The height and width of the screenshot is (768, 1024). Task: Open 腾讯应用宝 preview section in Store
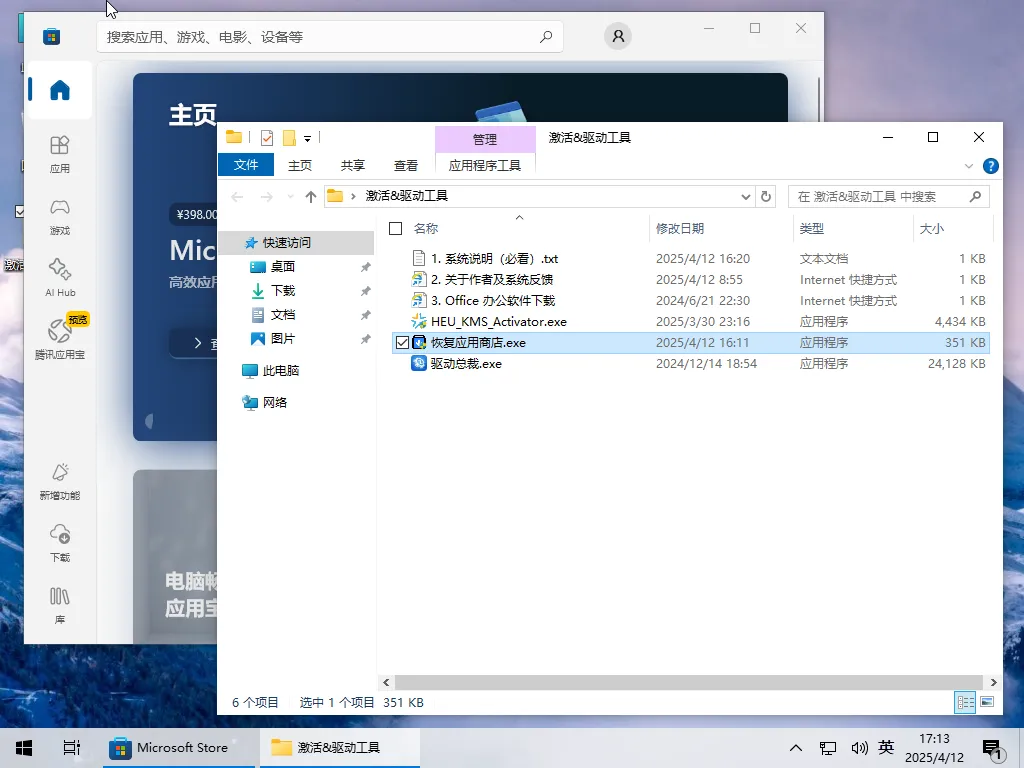[x=59, y=338]
